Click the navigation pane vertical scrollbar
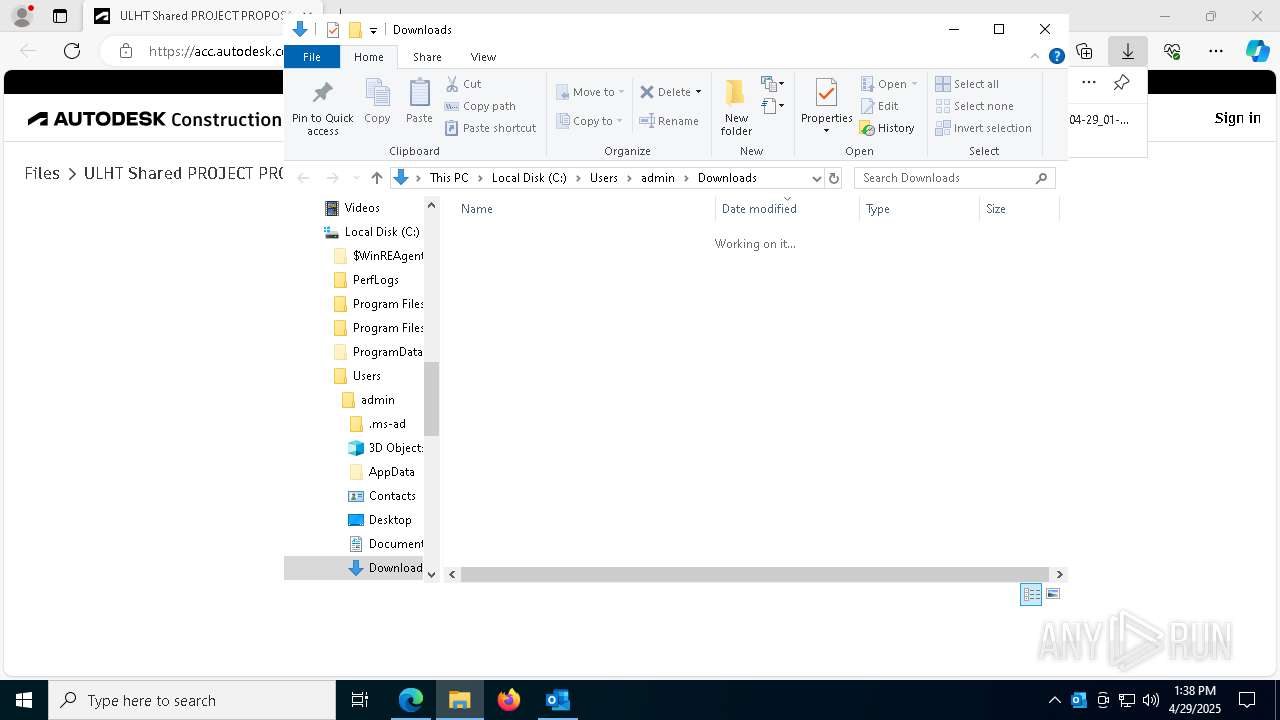Viewport: 1280px width, 720px height. point(432,398)
